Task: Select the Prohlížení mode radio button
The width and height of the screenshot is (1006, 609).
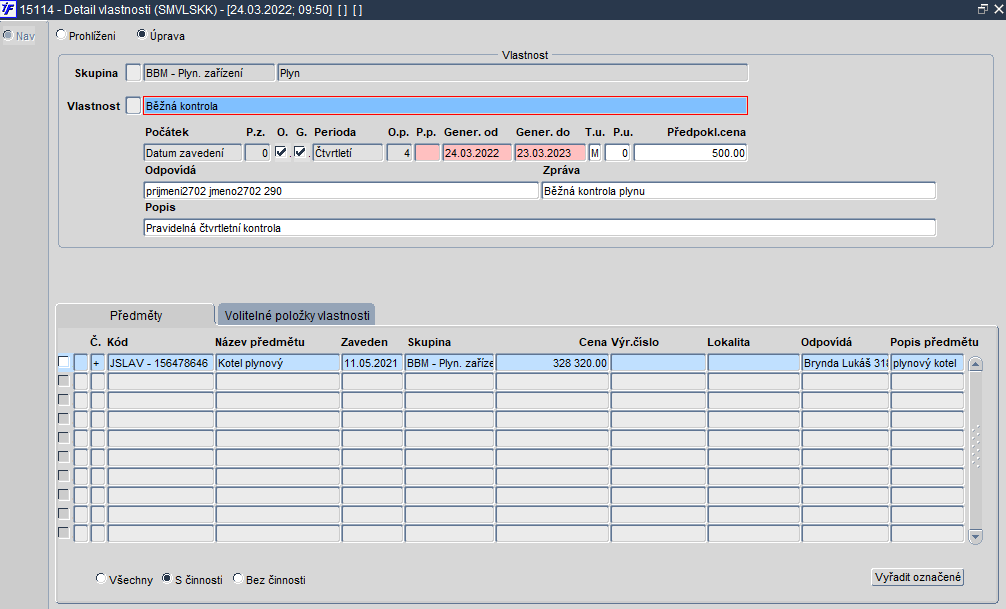Action: coord(61,35)
